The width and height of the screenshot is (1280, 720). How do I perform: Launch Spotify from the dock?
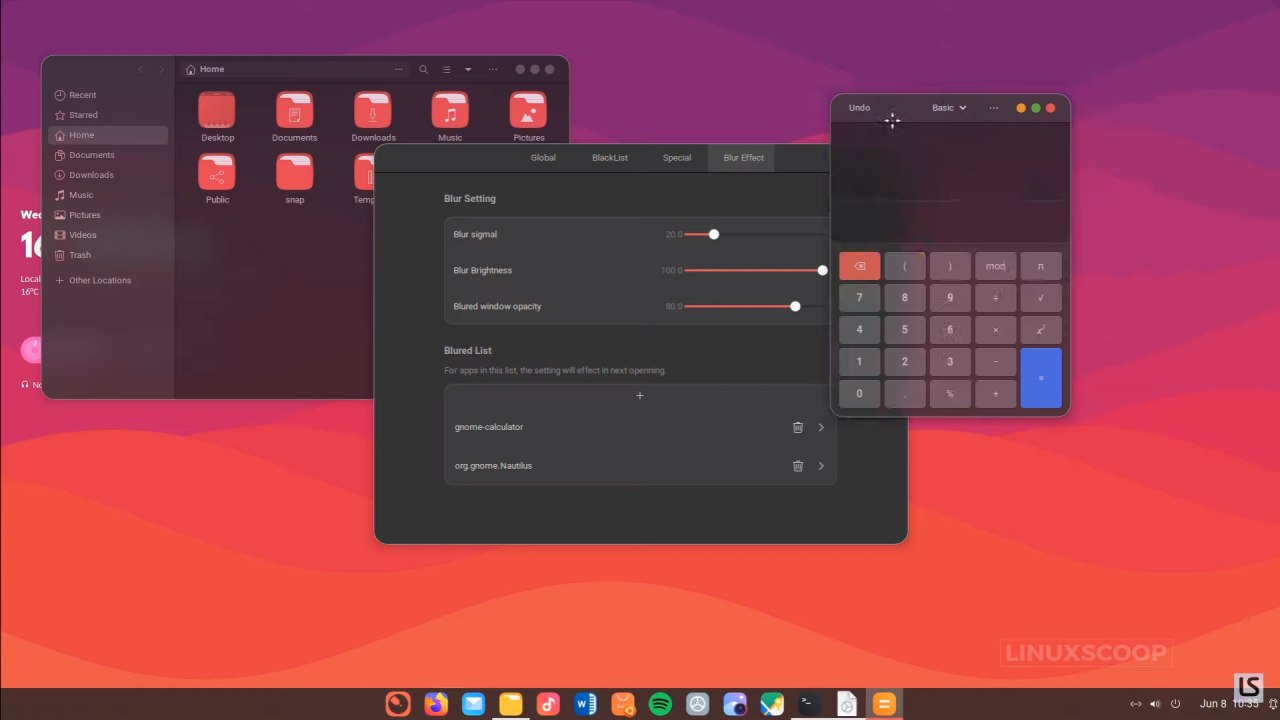[660, 704]
